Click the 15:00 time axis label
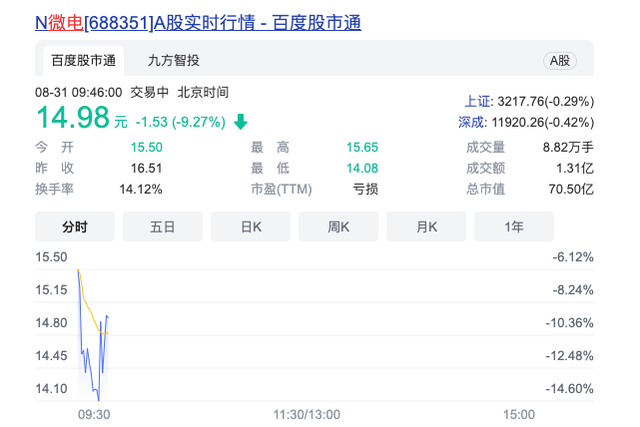Screen dimensions: 640x427 519,415
